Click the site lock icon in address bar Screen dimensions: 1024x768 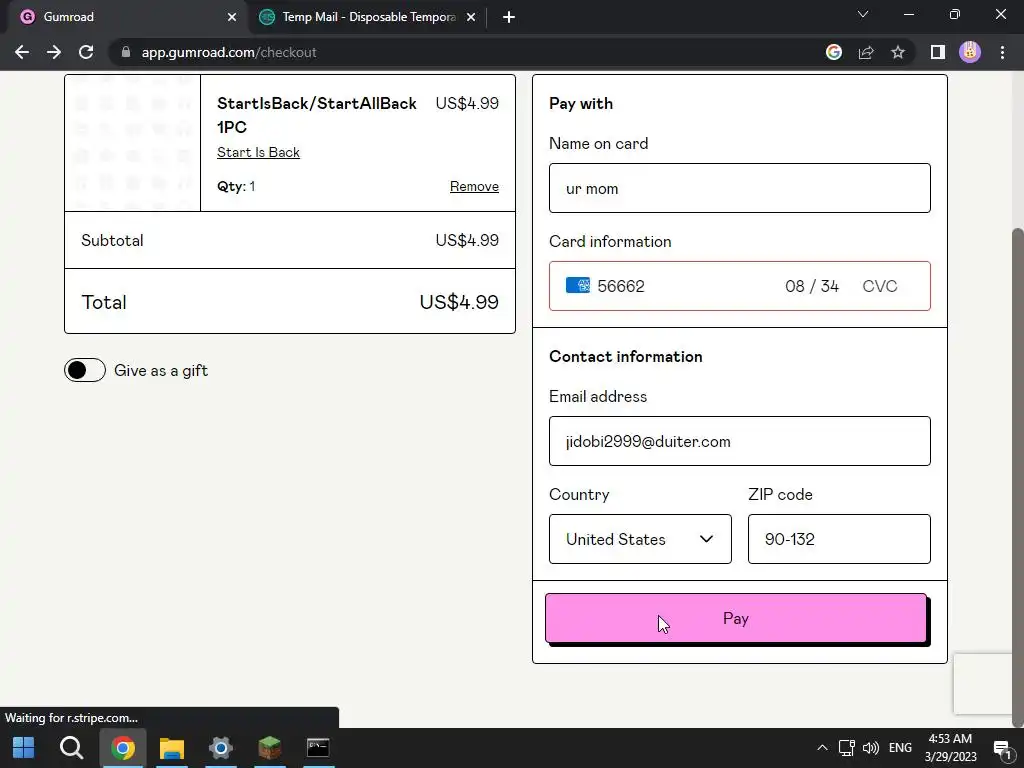pos(126,52)
